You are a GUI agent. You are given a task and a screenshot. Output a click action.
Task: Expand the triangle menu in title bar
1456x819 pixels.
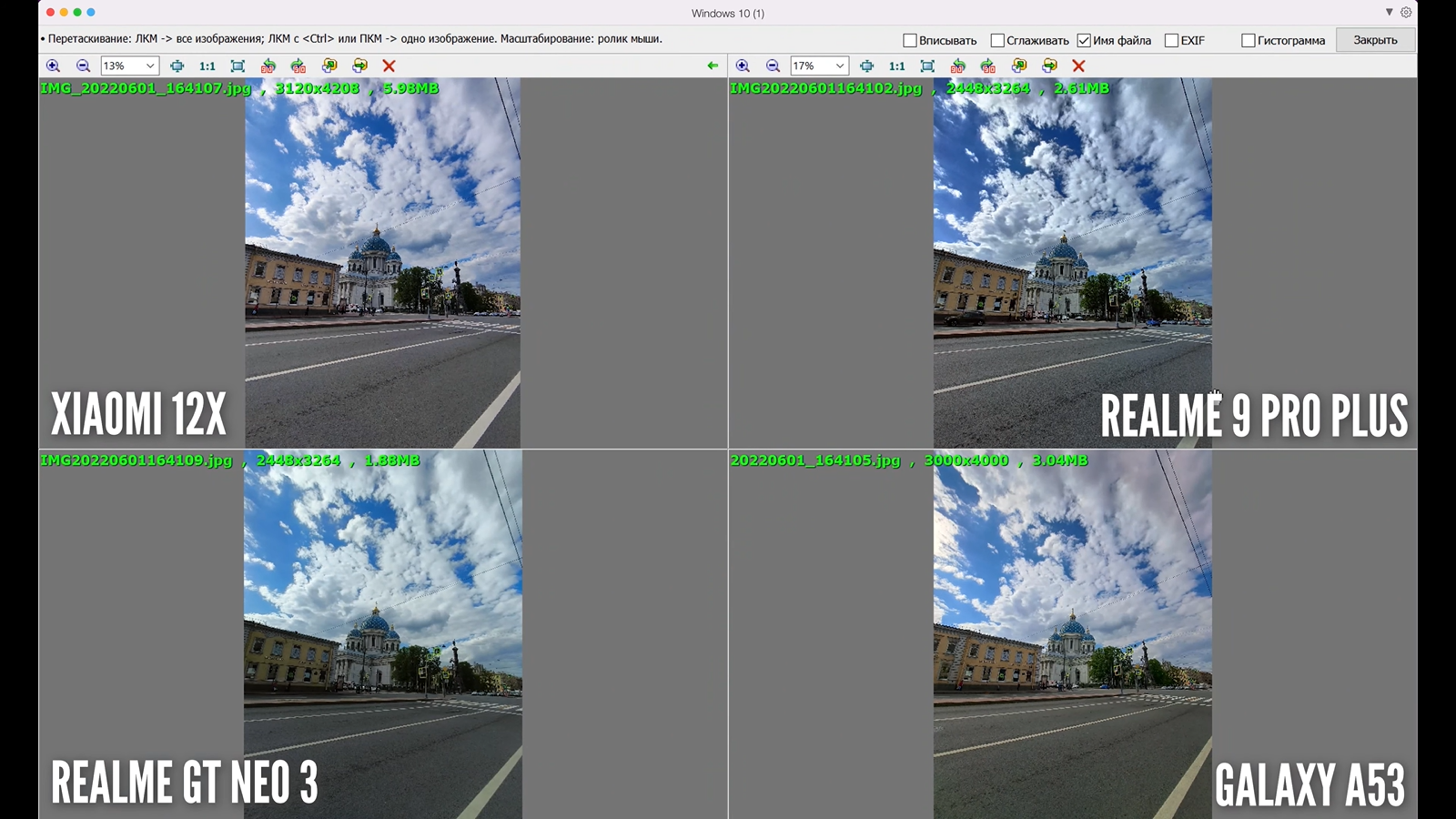1389,13
